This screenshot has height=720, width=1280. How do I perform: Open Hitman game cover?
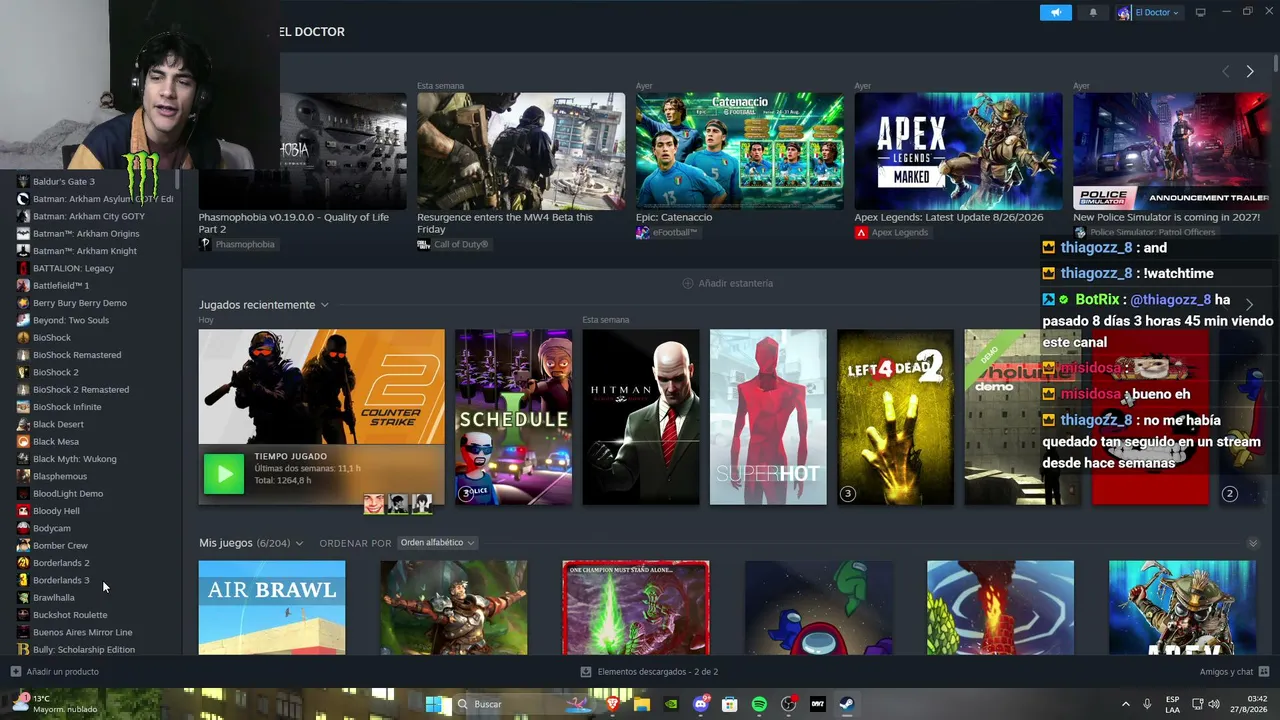(641, 417)
